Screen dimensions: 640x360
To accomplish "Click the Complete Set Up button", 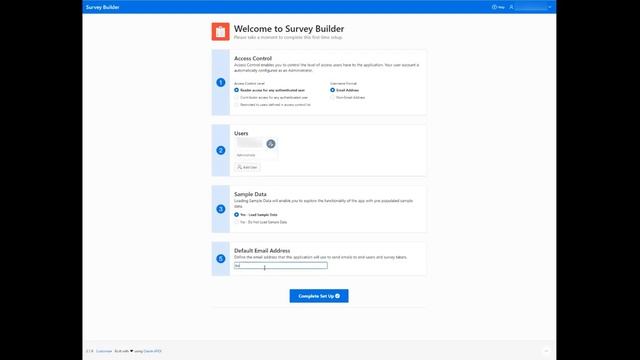I will click(x=319, y=296).
